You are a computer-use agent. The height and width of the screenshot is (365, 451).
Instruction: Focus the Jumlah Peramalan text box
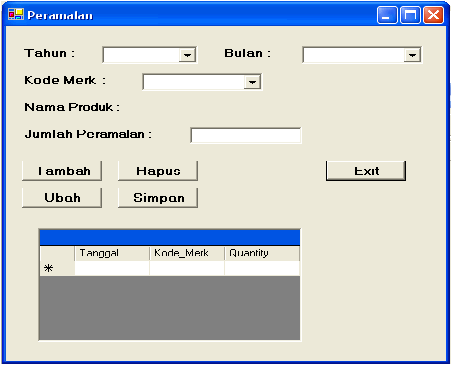[x=246, y=135]
